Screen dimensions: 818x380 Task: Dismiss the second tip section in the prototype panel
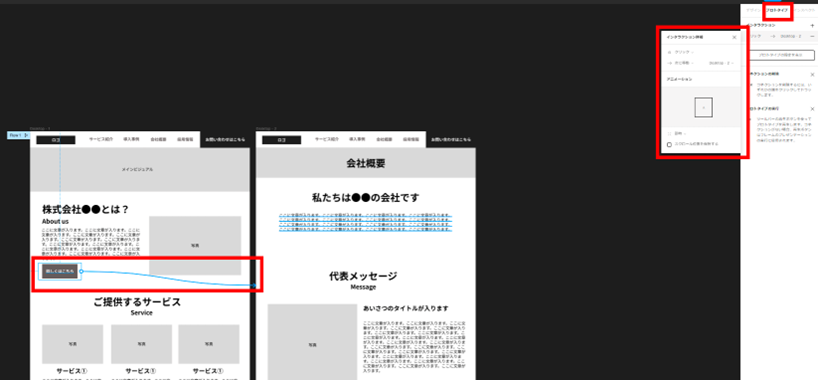point(812,109)
